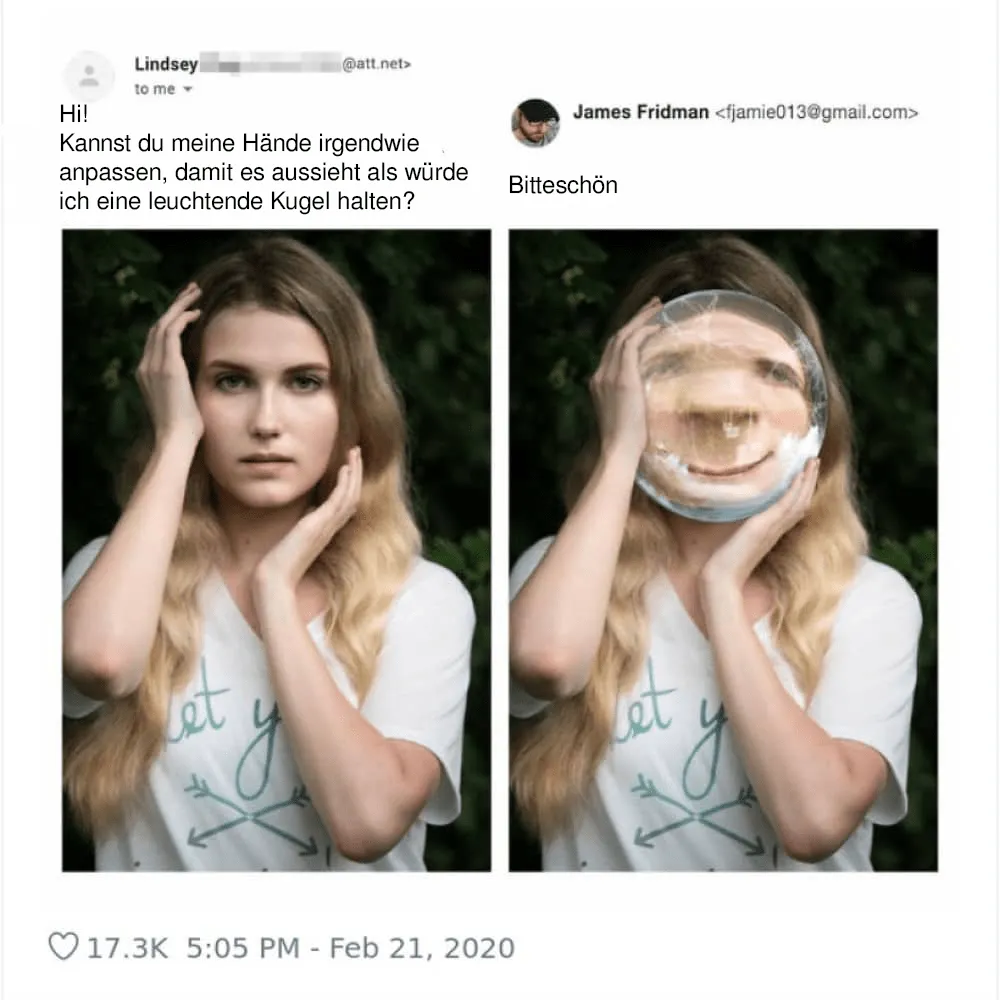Viewport: 1000px width, 1000px height.
Task: Click the "to me" recipient label
Action: pyautogui.click(x=154, y=89)
